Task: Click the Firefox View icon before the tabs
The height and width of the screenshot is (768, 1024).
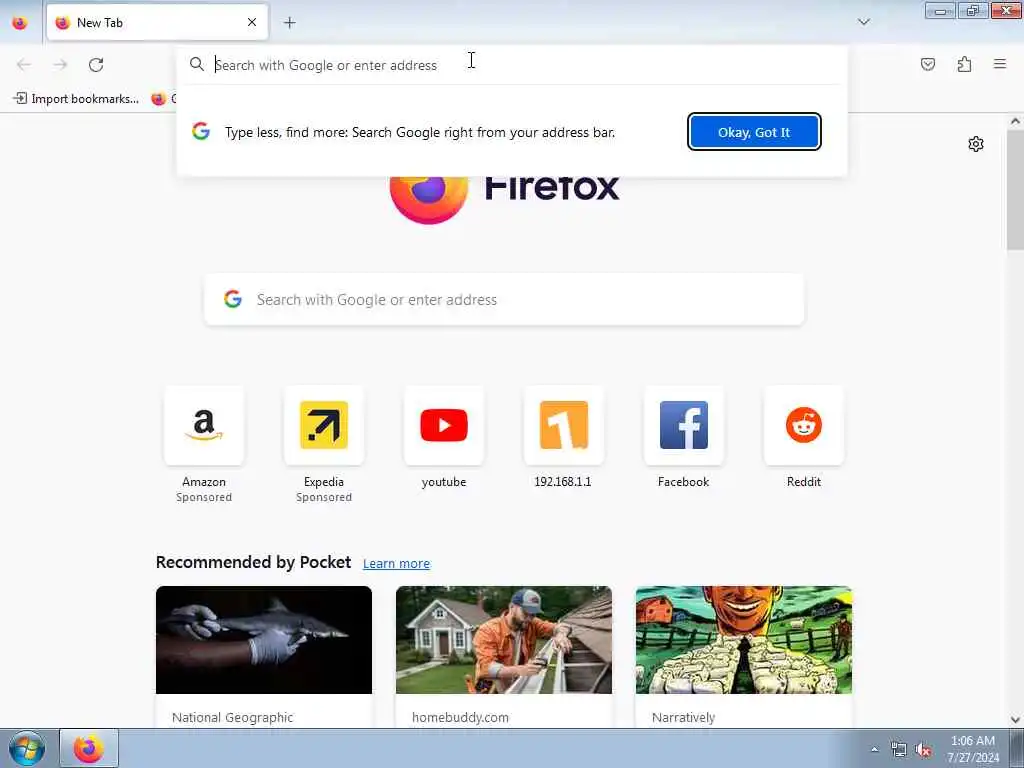Action: (20, 23)
